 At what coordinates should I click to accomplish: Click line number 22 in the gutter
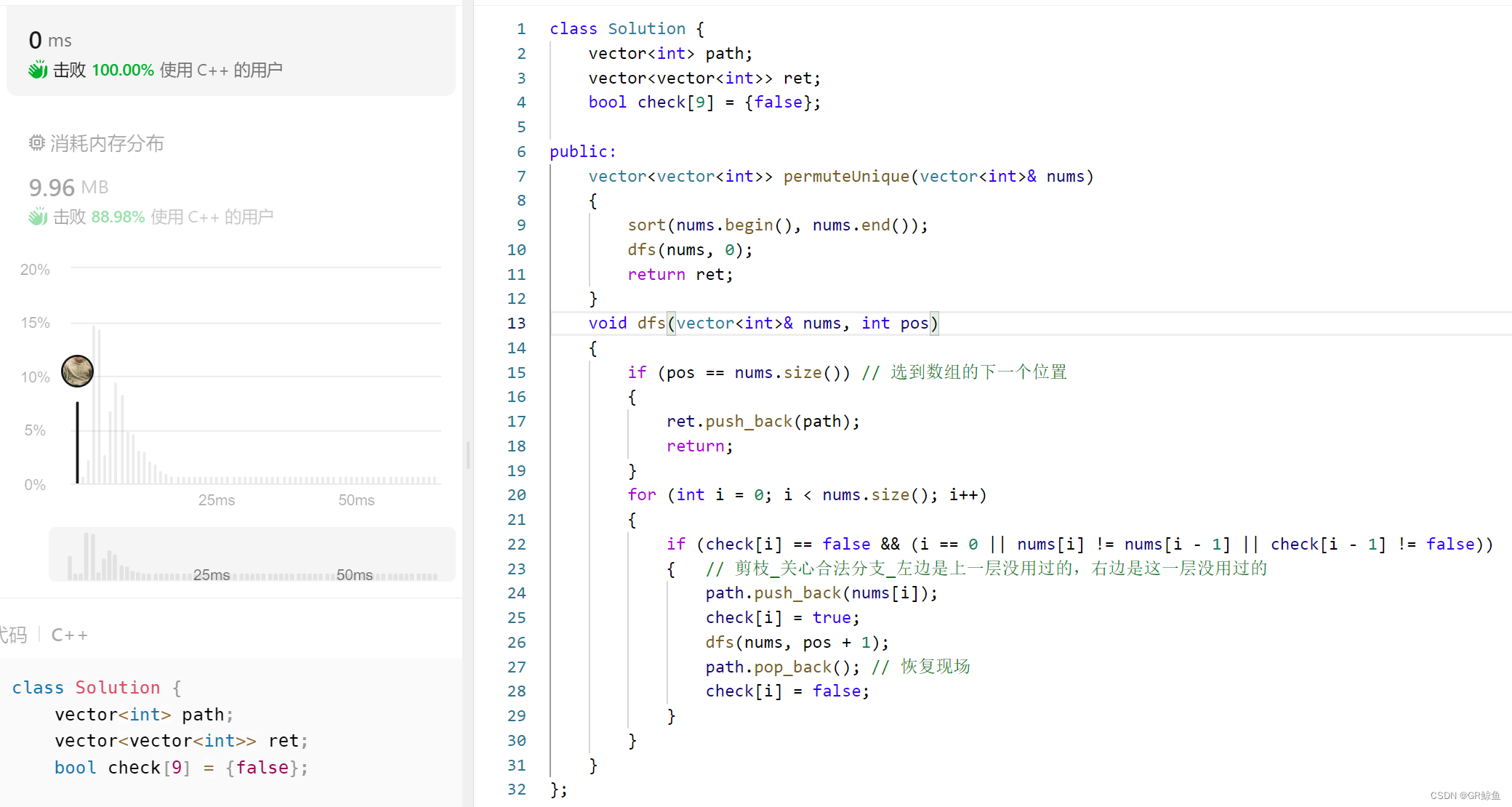coord(516,545)
